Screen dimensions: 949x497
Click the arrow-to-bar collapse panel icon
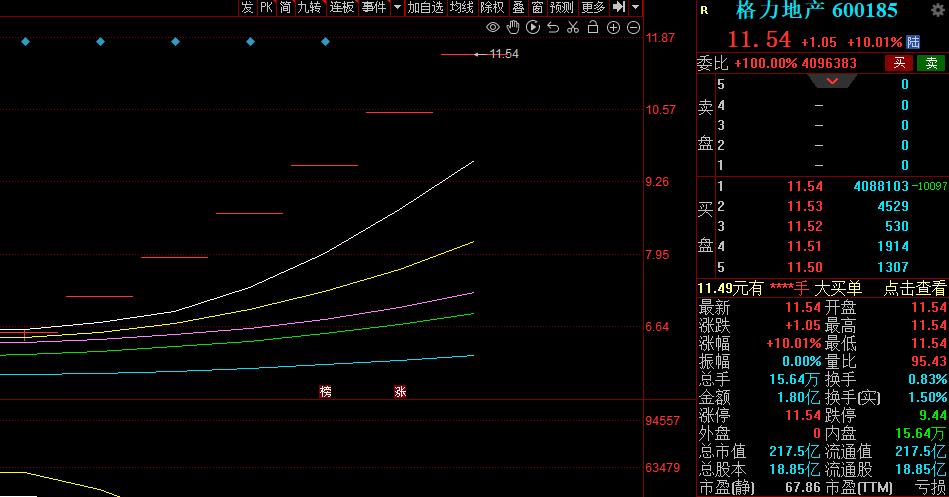618,7
